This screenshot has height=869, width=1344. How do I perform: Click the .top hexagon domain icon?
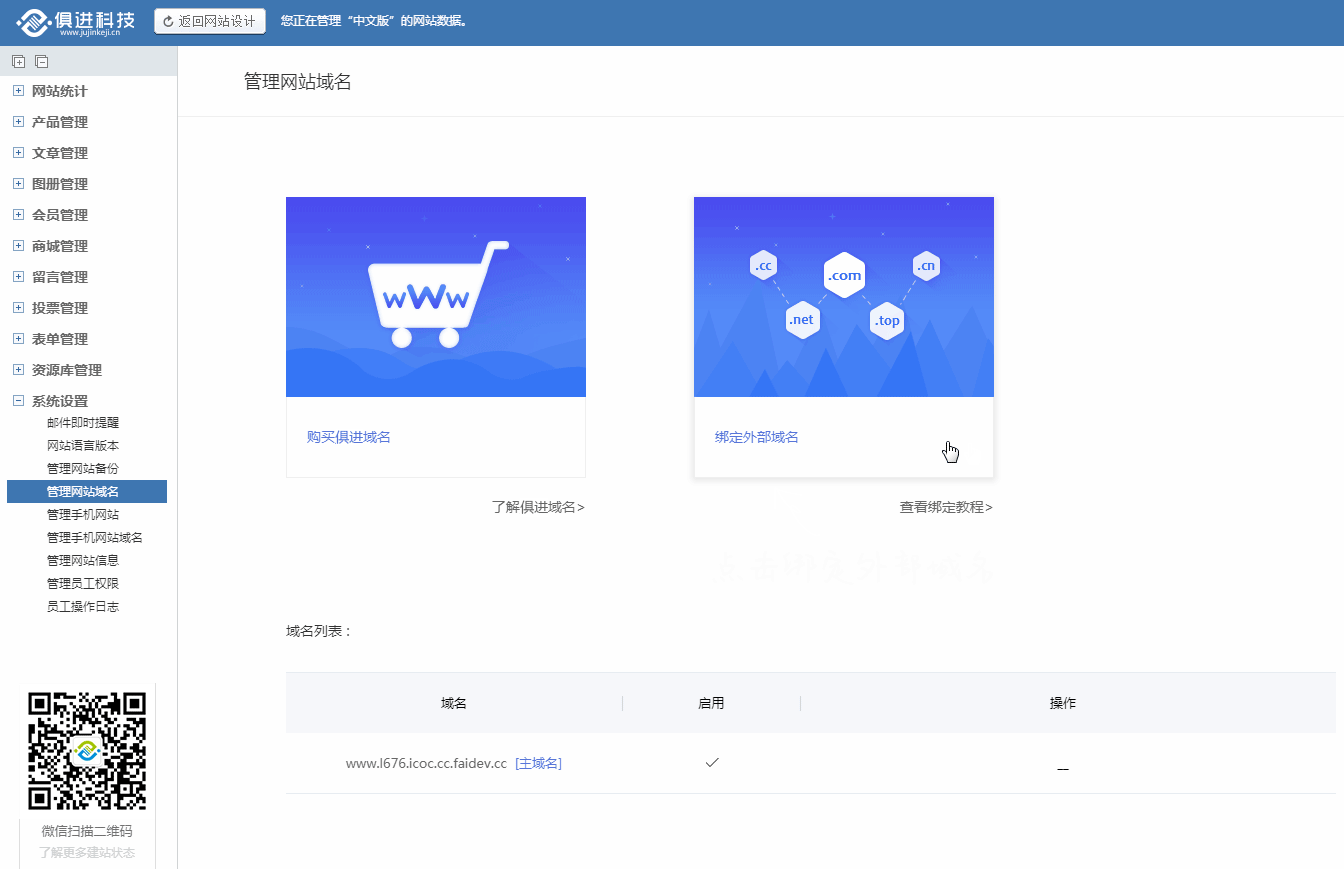coord(887,321)
